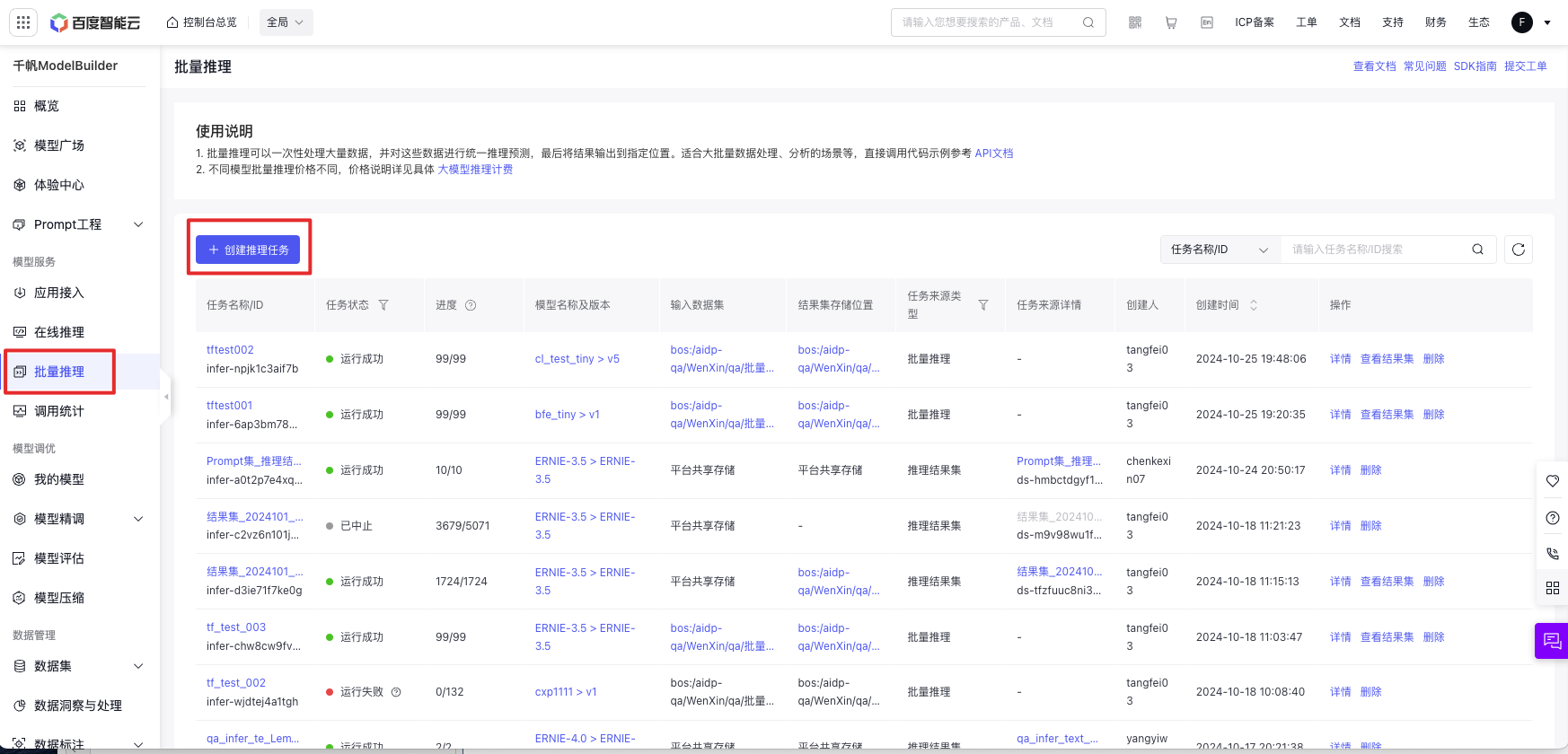The image size is (1568, 754).
Task: Collapse the sidebar with the handle
Action: pyautogui.click(x=165, y=396)
